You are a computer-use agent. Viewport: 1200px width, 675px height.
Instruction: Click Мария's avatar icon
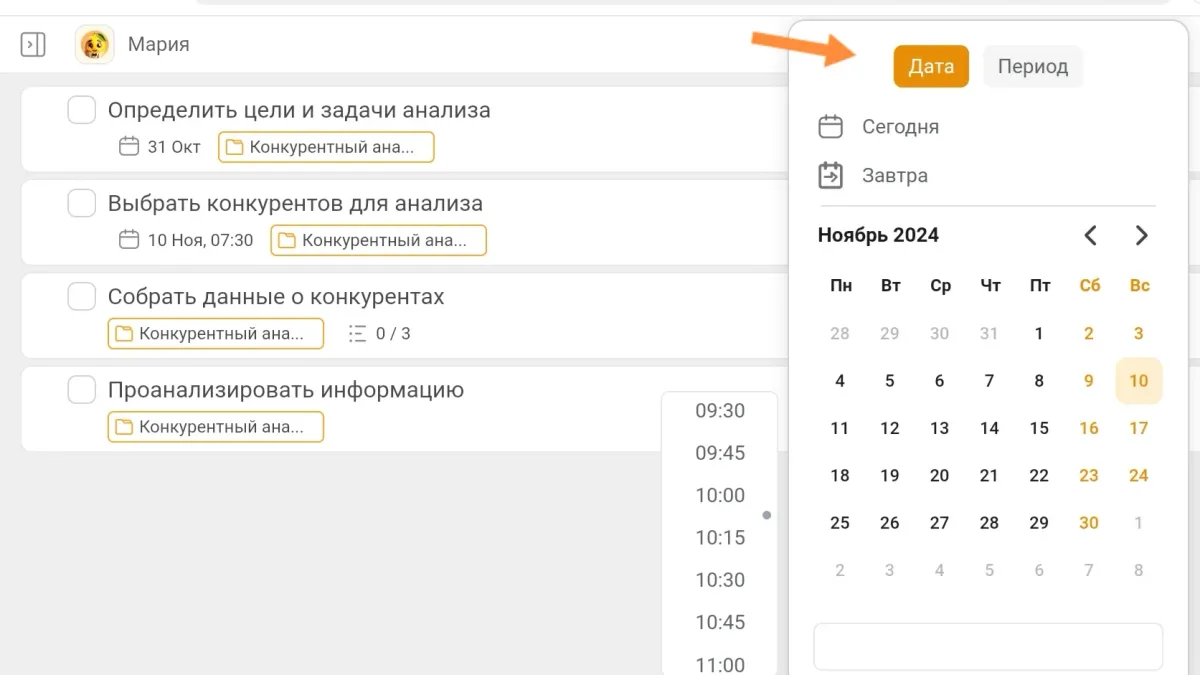point(94,45)
